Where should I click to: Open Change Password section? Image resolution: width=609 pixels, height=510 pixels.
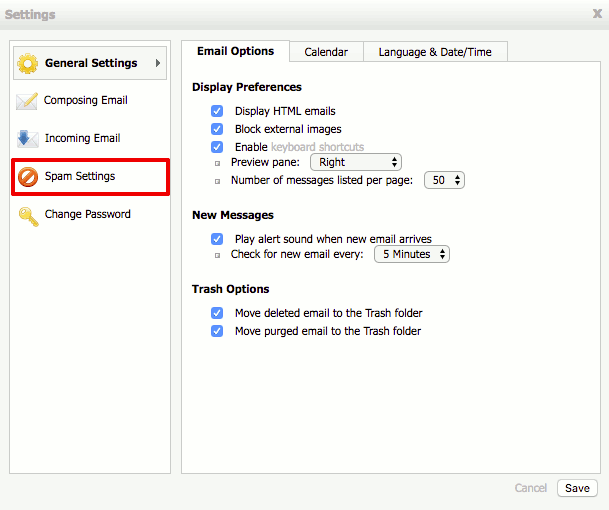[x=87, y=214]
